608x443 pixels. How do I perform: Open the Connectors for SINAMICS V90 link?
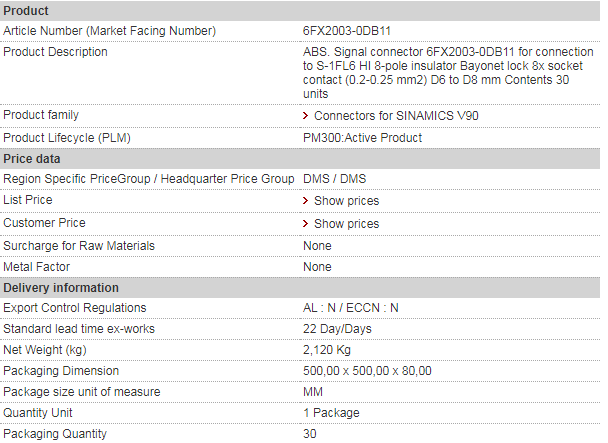click(x=396, y=116)
